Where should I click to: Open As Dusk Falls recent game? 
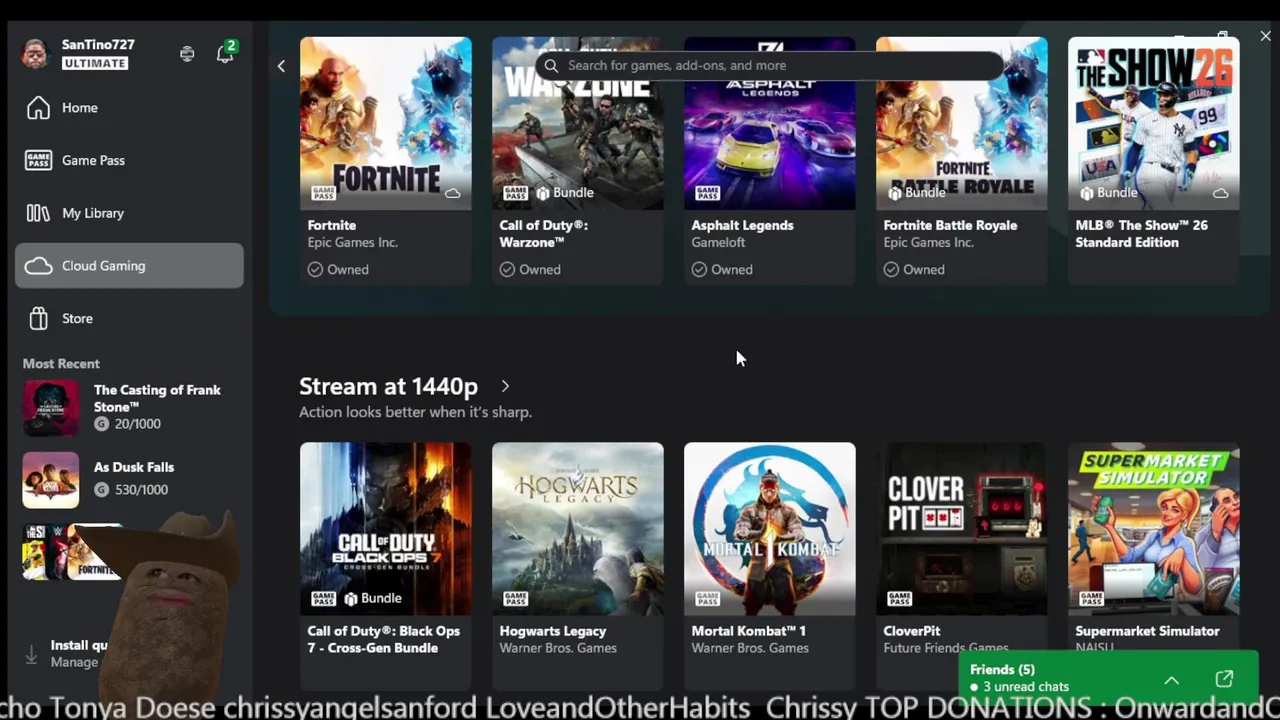click(x=129, y=479)
